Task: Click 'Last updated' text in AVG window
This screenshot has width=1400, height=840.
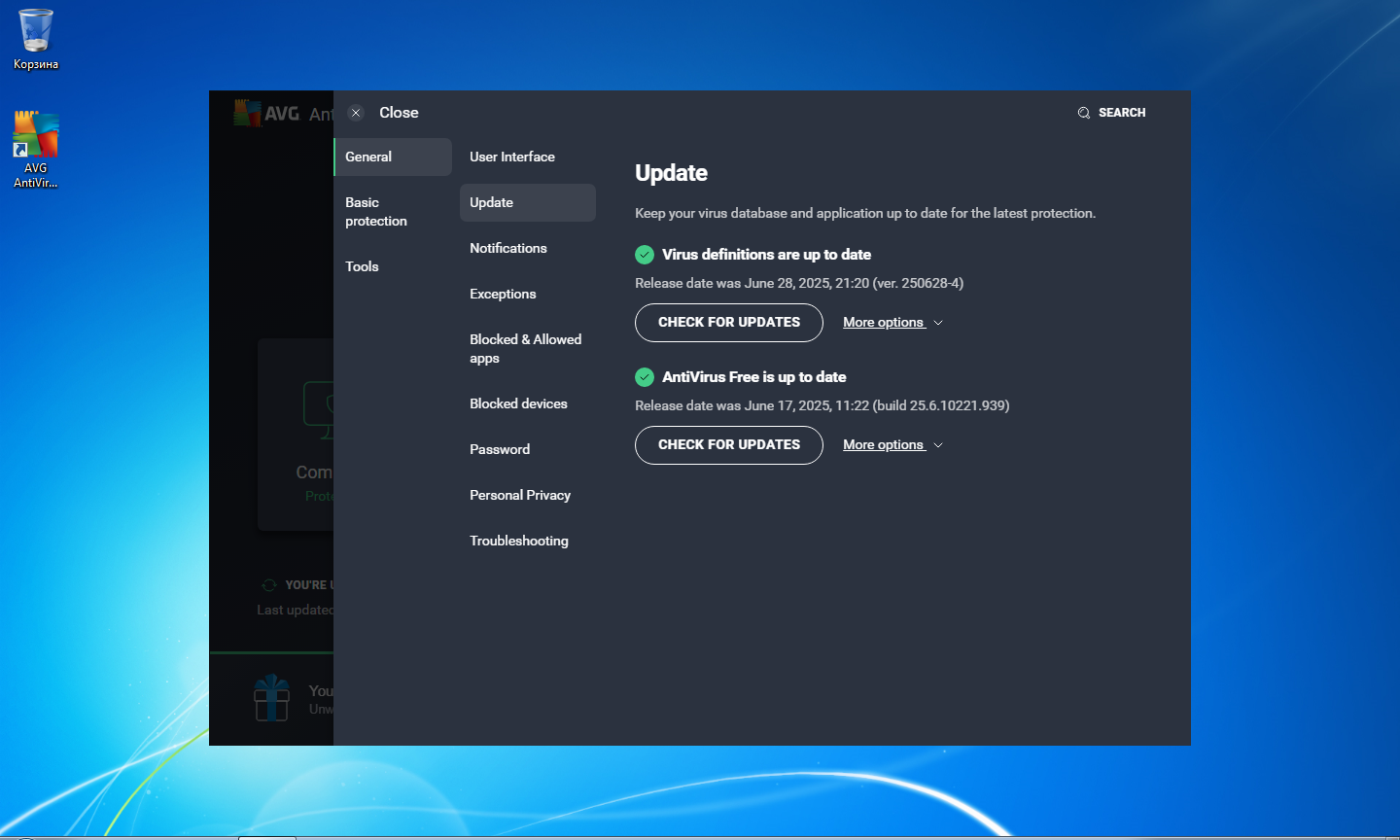Action: click(296, 611)
